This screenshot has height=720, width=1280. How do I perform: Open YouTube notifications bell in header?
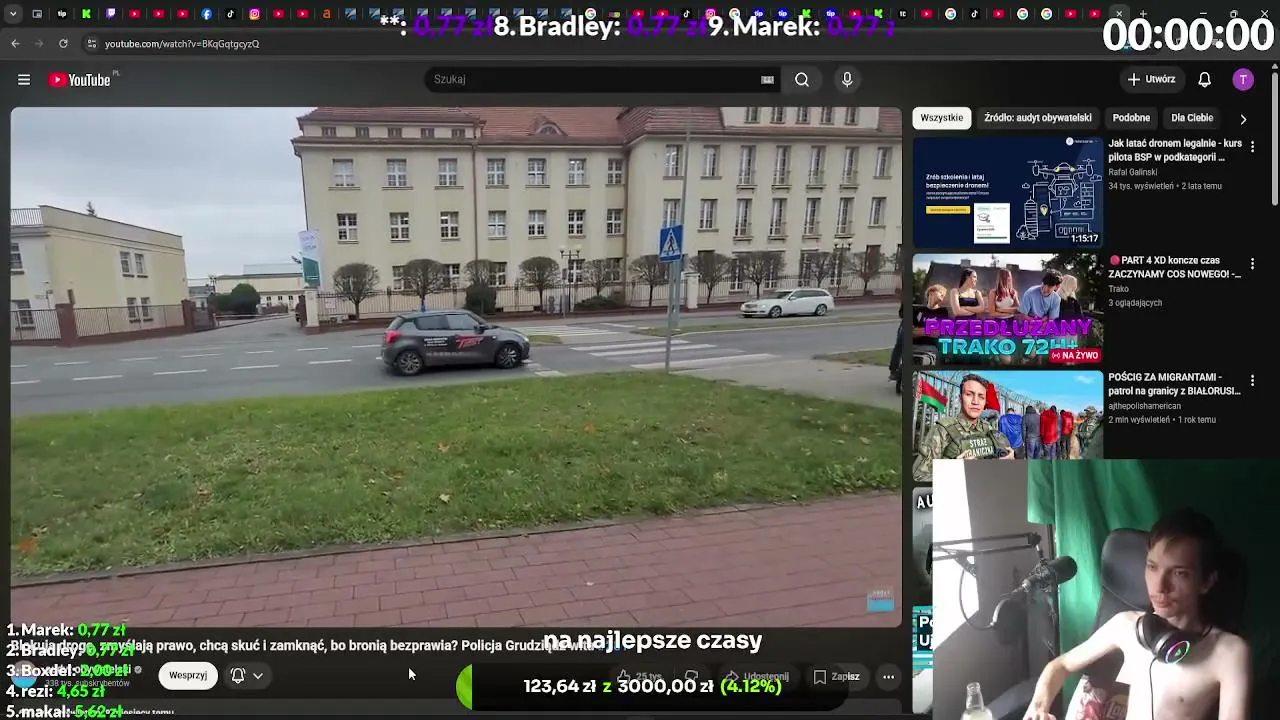pos(1205,80)
